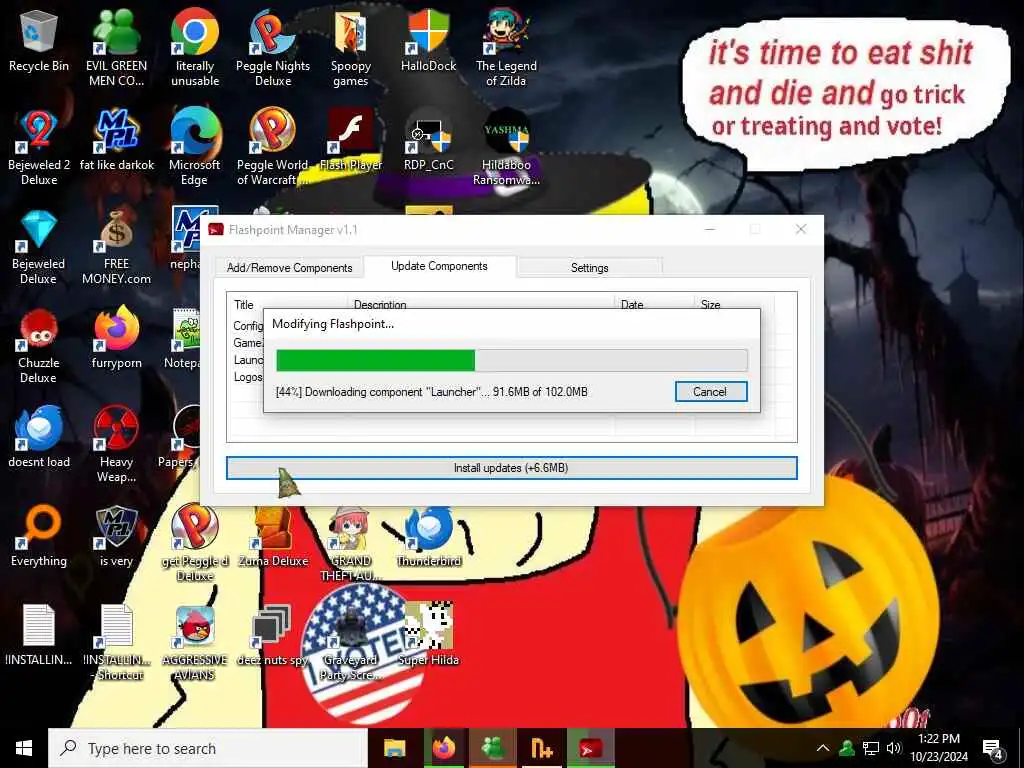Focus the Type here to search box
The image size is (1024, 768).
tap(208, 748)
